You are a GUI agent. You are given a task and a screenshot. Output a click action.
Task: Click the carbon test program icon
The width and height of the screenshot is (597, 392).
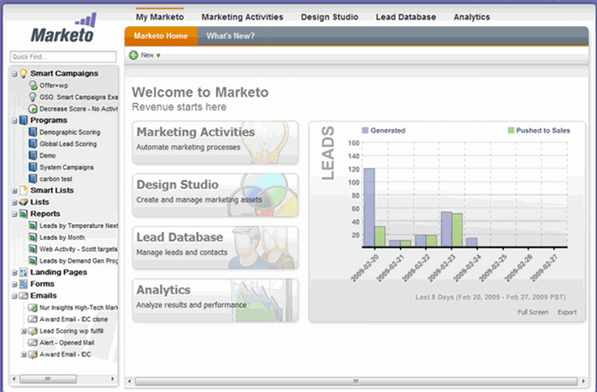pos(33,178)
